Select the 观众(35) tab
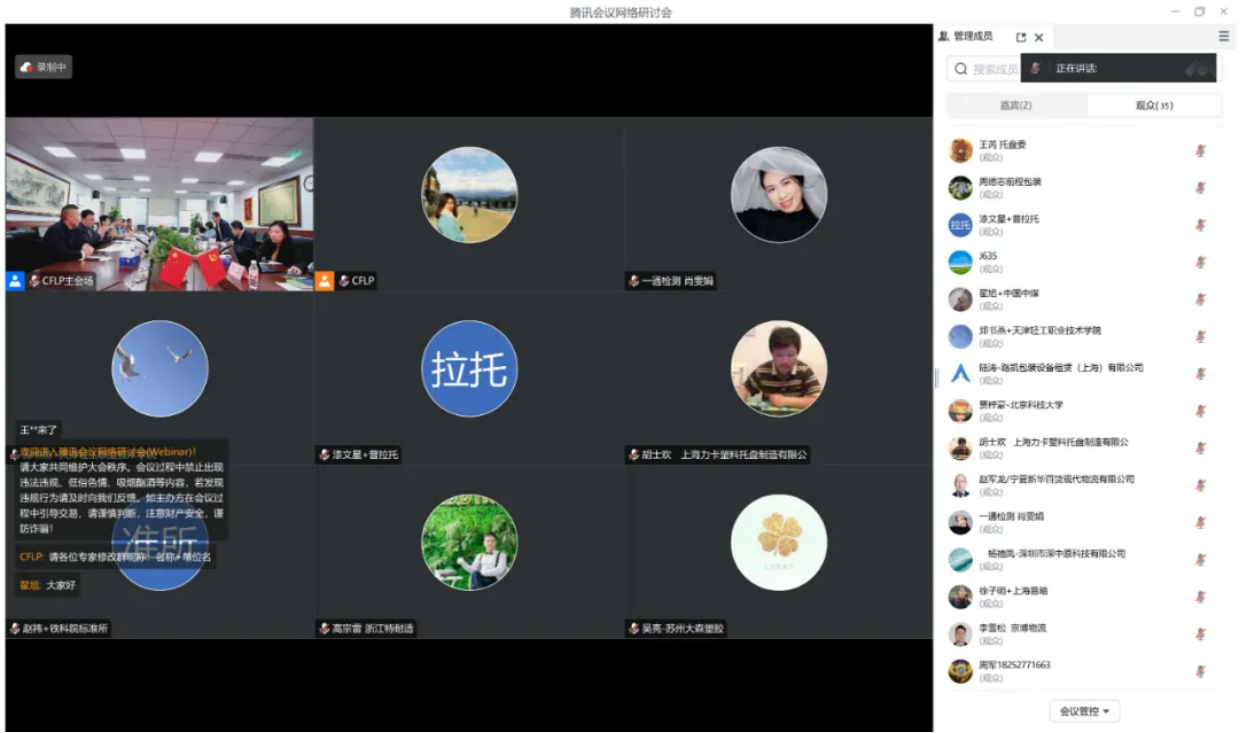This screenshot has height=733, width=1240. pos(1154,106)
